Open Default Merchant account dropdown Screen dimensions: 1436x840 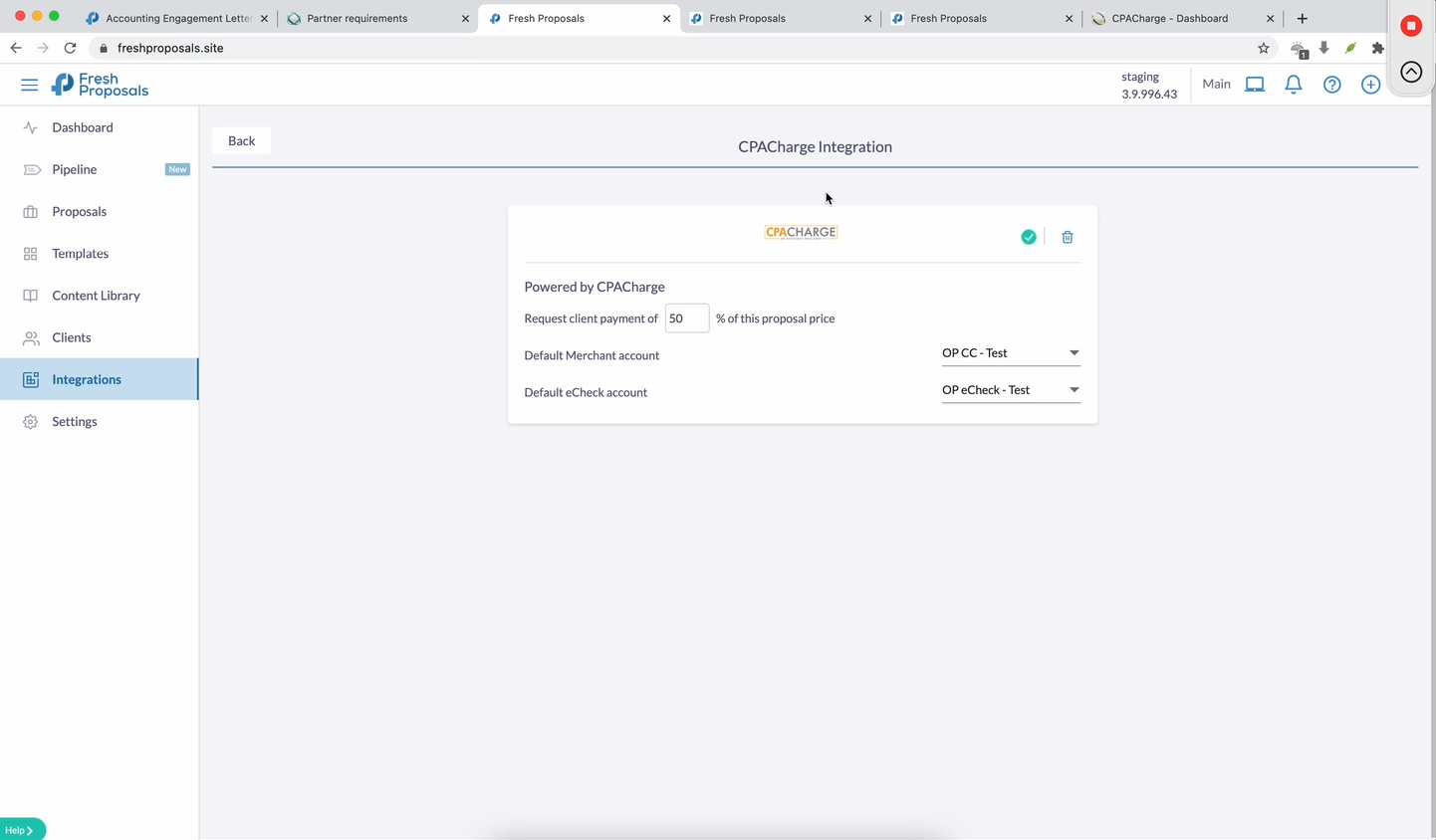coord(1011,353)
